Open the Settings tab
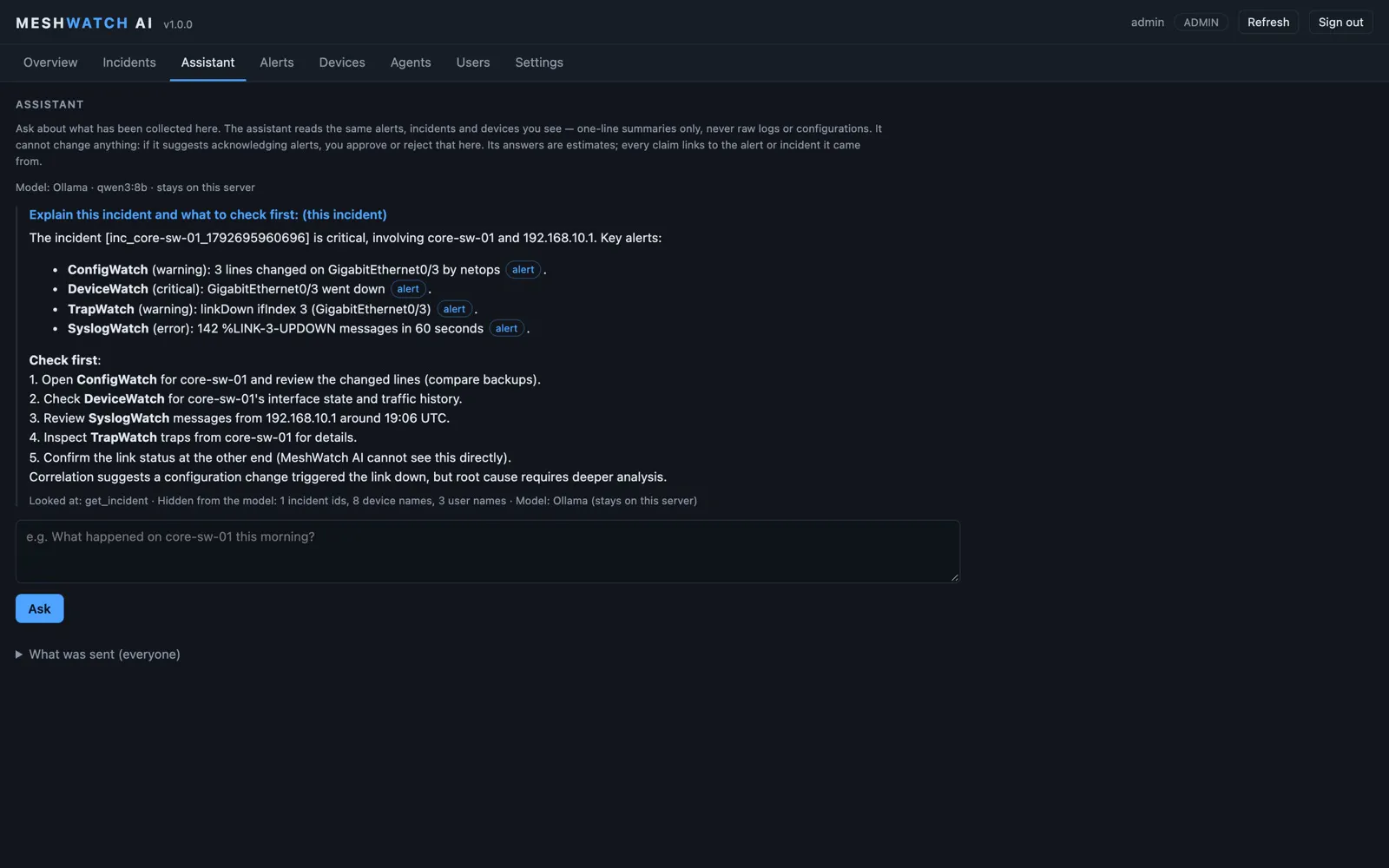The height and width of the screenshot is (868, 1389). click(x=539, y=62)
